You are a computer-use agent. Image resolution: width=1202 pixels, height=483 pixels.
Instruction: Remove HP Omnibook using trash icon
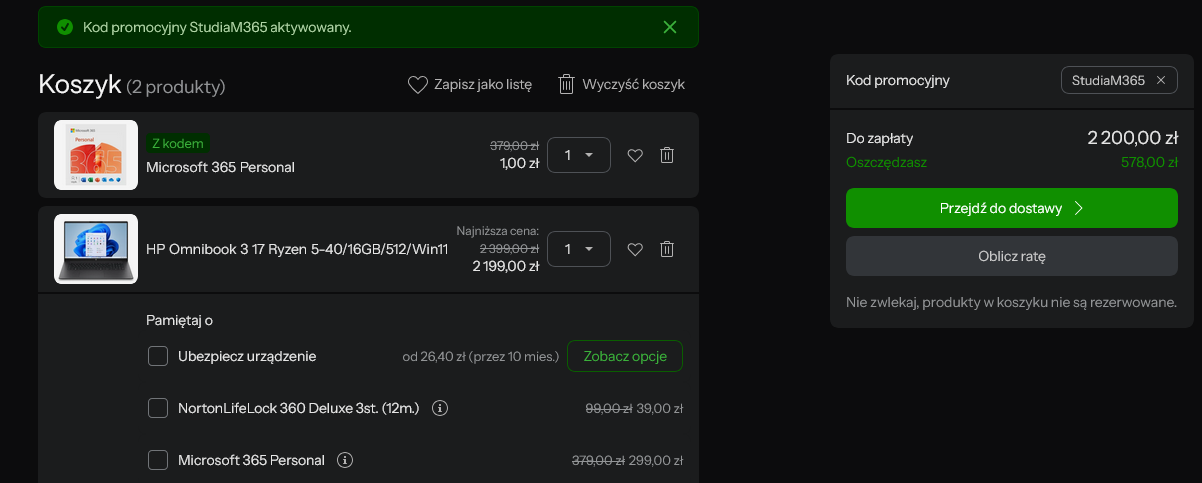click(667, 249)
